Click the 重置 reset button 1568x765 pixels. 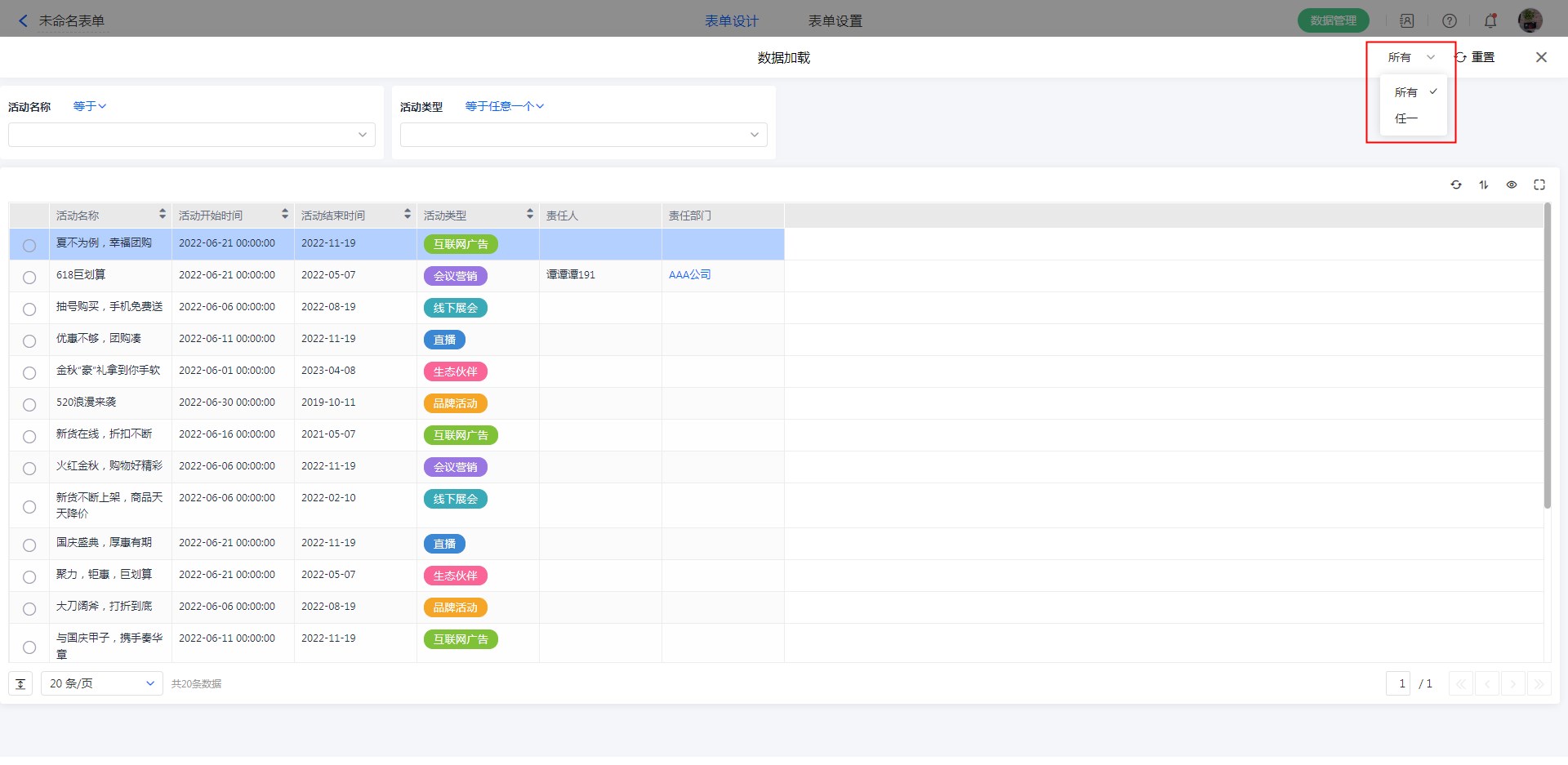tap(1476, 57)
